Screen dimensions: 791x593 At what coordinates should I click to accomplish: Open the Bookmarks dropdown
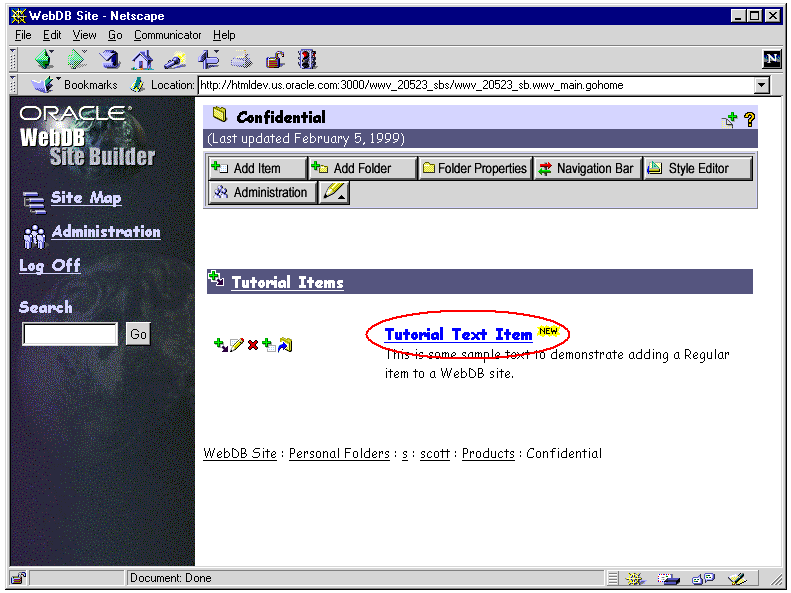tap(76, 85)
